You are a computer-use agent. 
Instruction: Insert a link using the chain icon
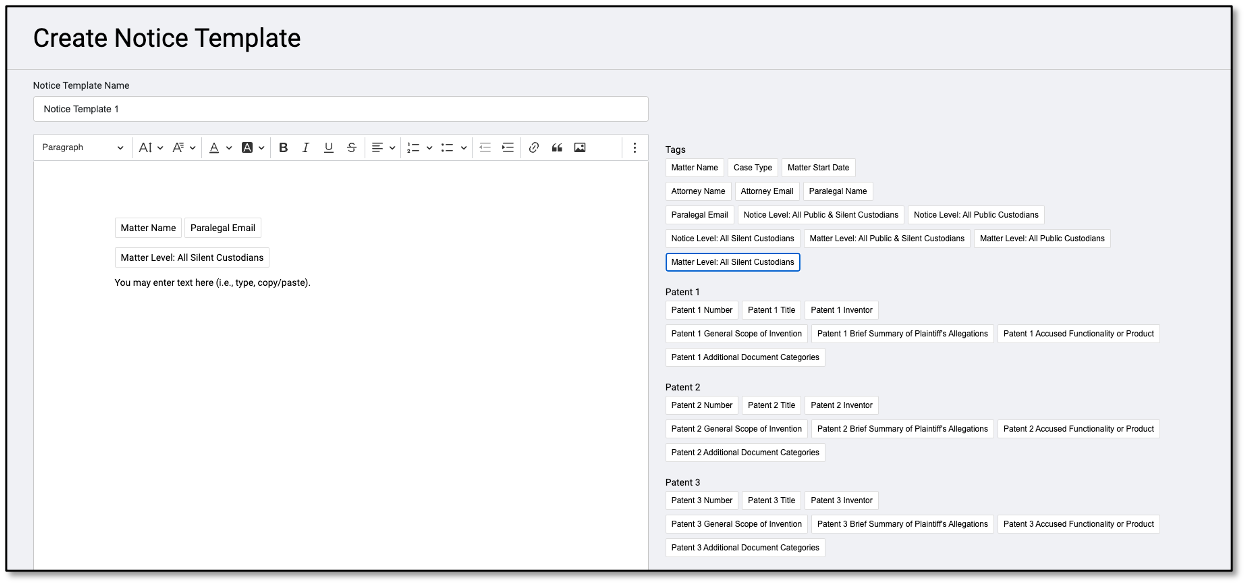point(534,147)
